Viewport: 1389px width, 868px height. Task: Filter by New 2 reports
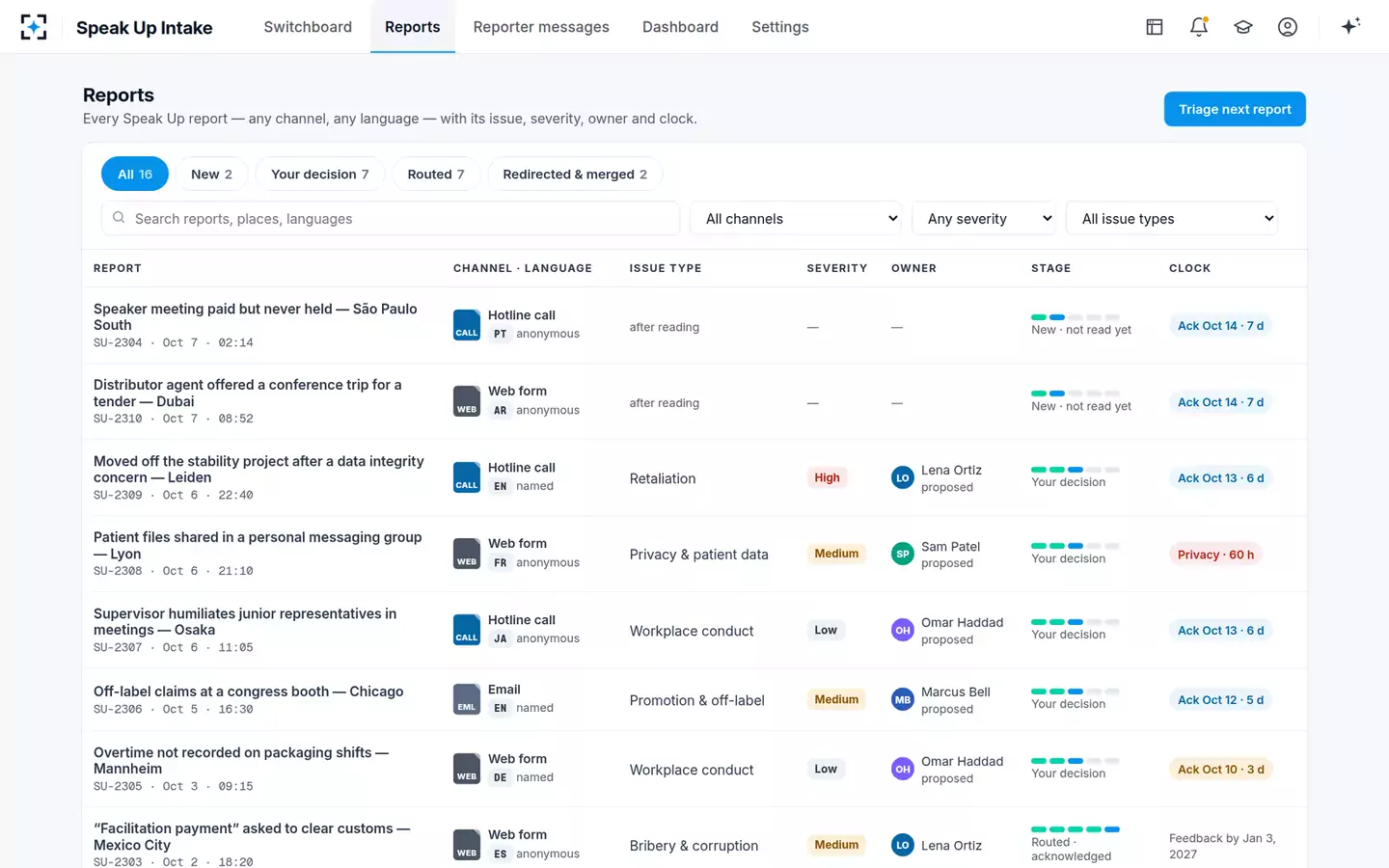click(211, 174)
